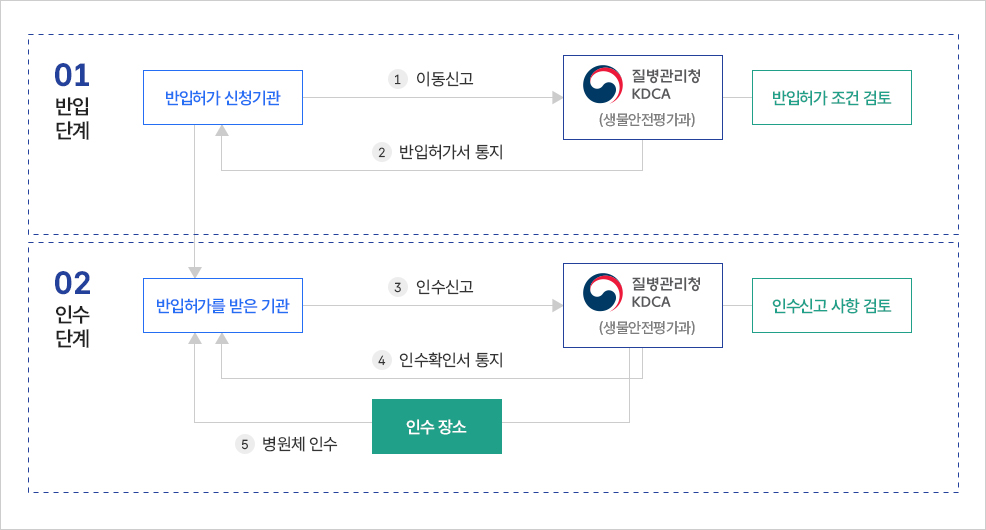Click the 이동신고 label
986x530 pixels.
[x=444, y=79]
